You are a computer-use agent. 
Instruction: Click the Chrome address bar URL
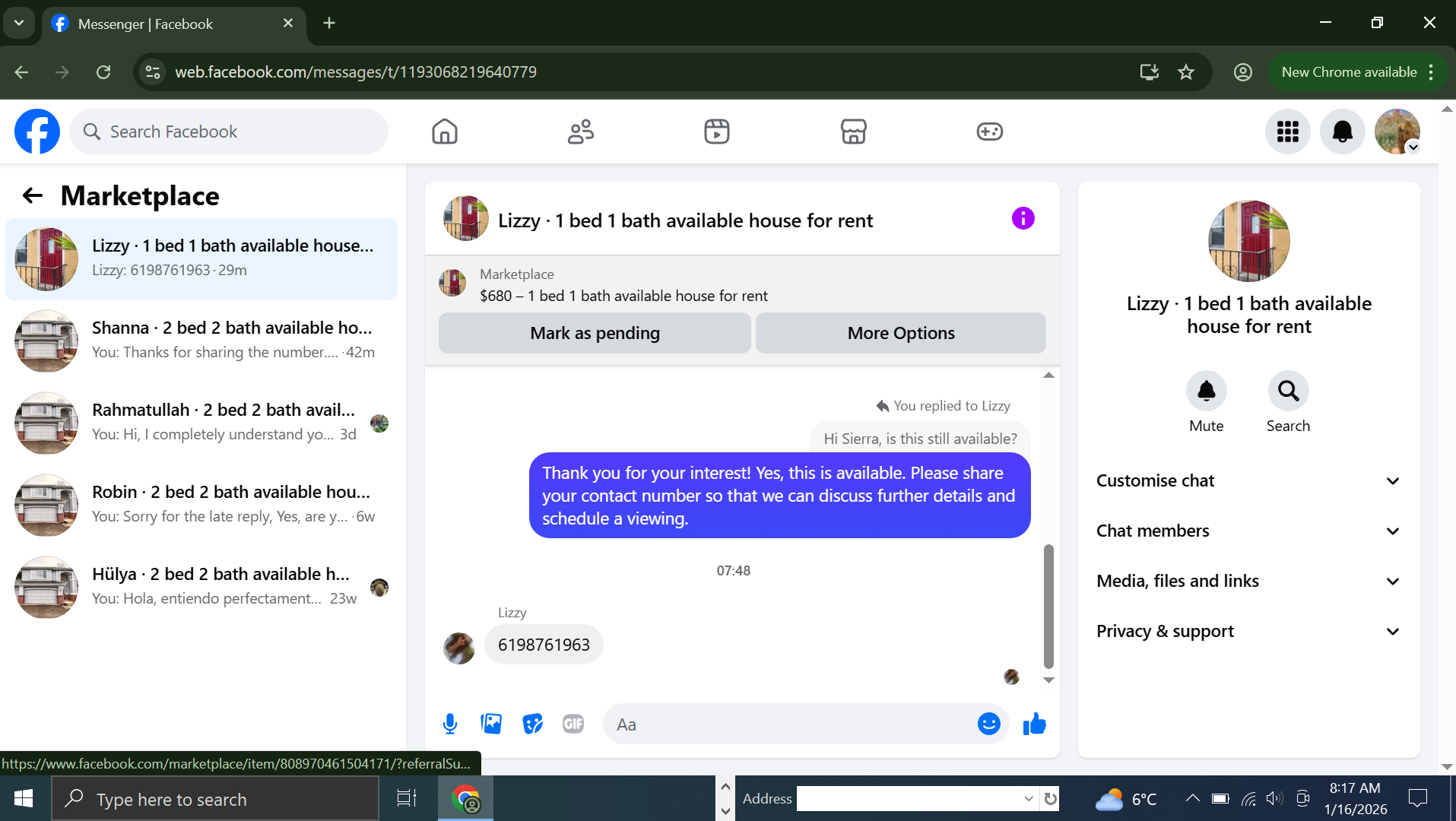click(356, 72)
